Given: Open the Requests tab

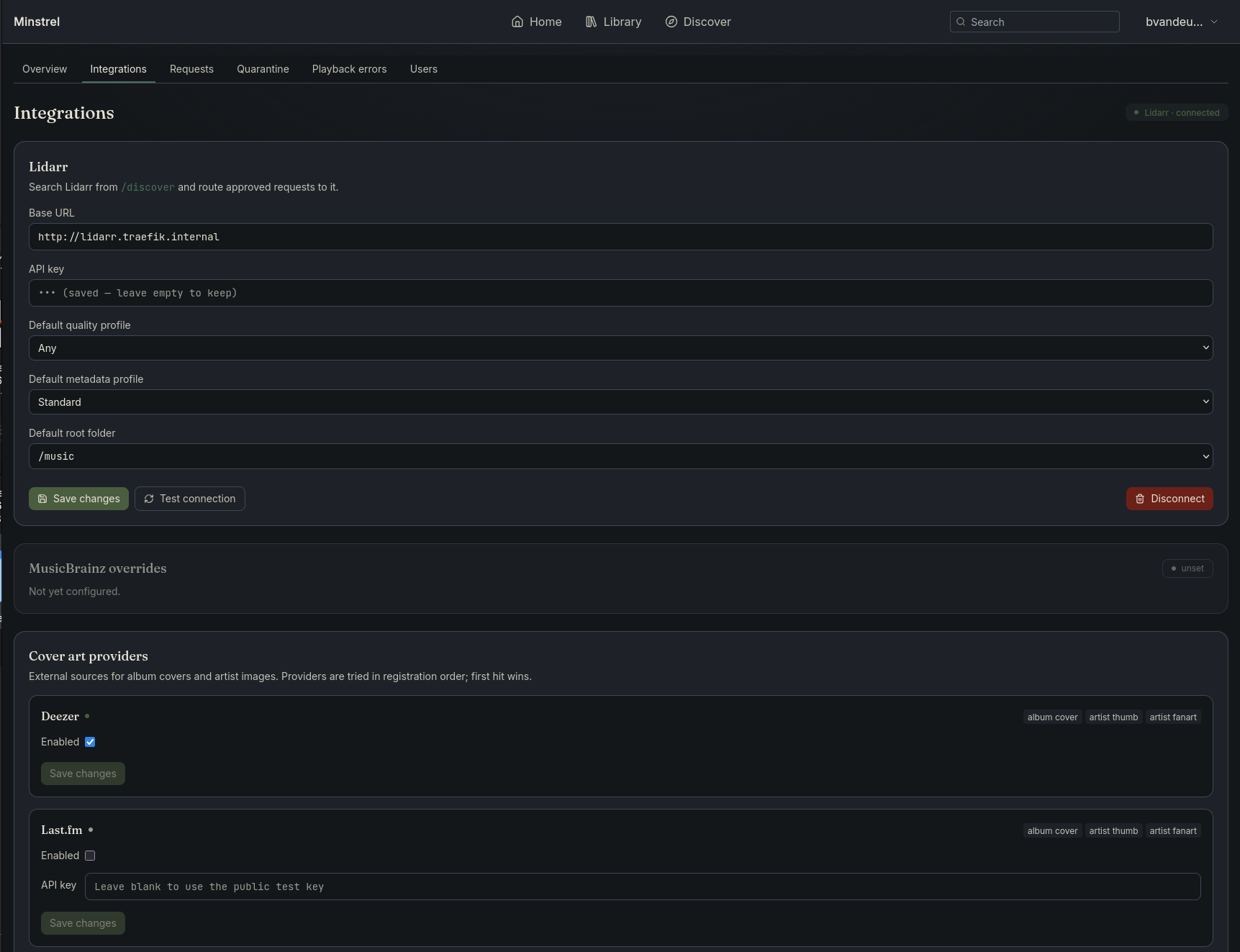Looking at the screenshot, I should pyautogui.click(x=191, y=69).
